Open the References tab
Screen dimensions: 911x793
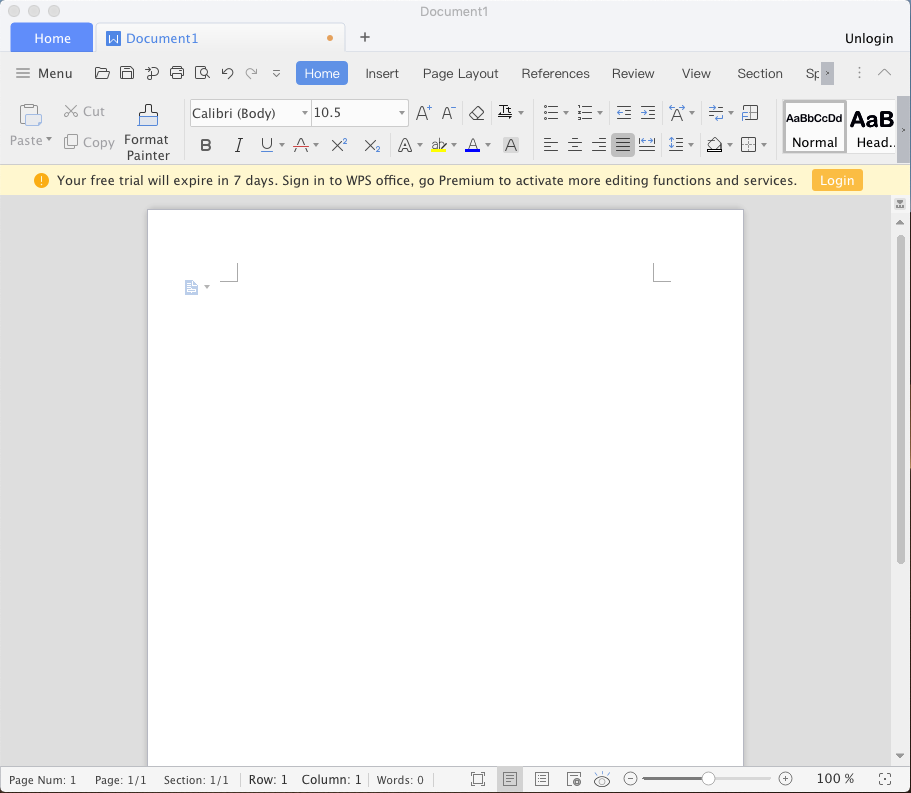[555, 73]
